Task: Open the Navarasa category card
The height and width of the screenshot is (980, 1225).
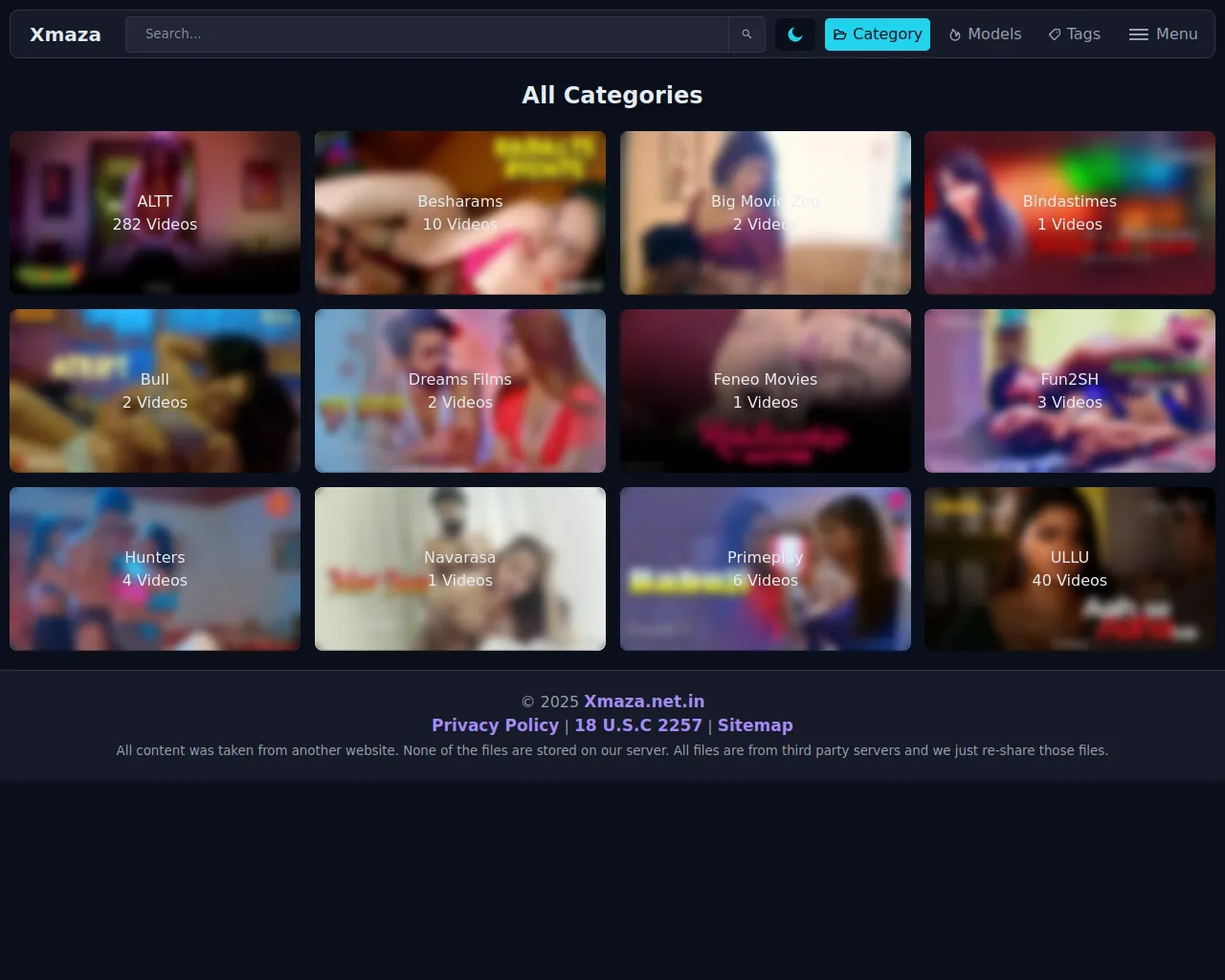Action: [460, 568]
